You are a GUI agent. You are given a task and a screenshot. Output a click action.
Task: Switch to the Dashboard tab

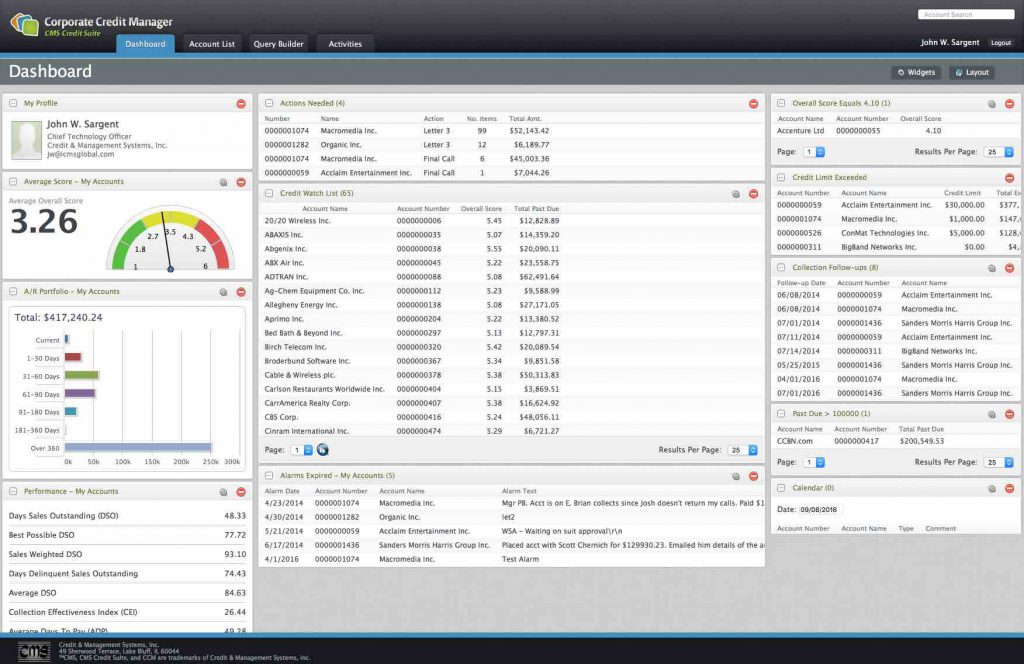point(145,44)
